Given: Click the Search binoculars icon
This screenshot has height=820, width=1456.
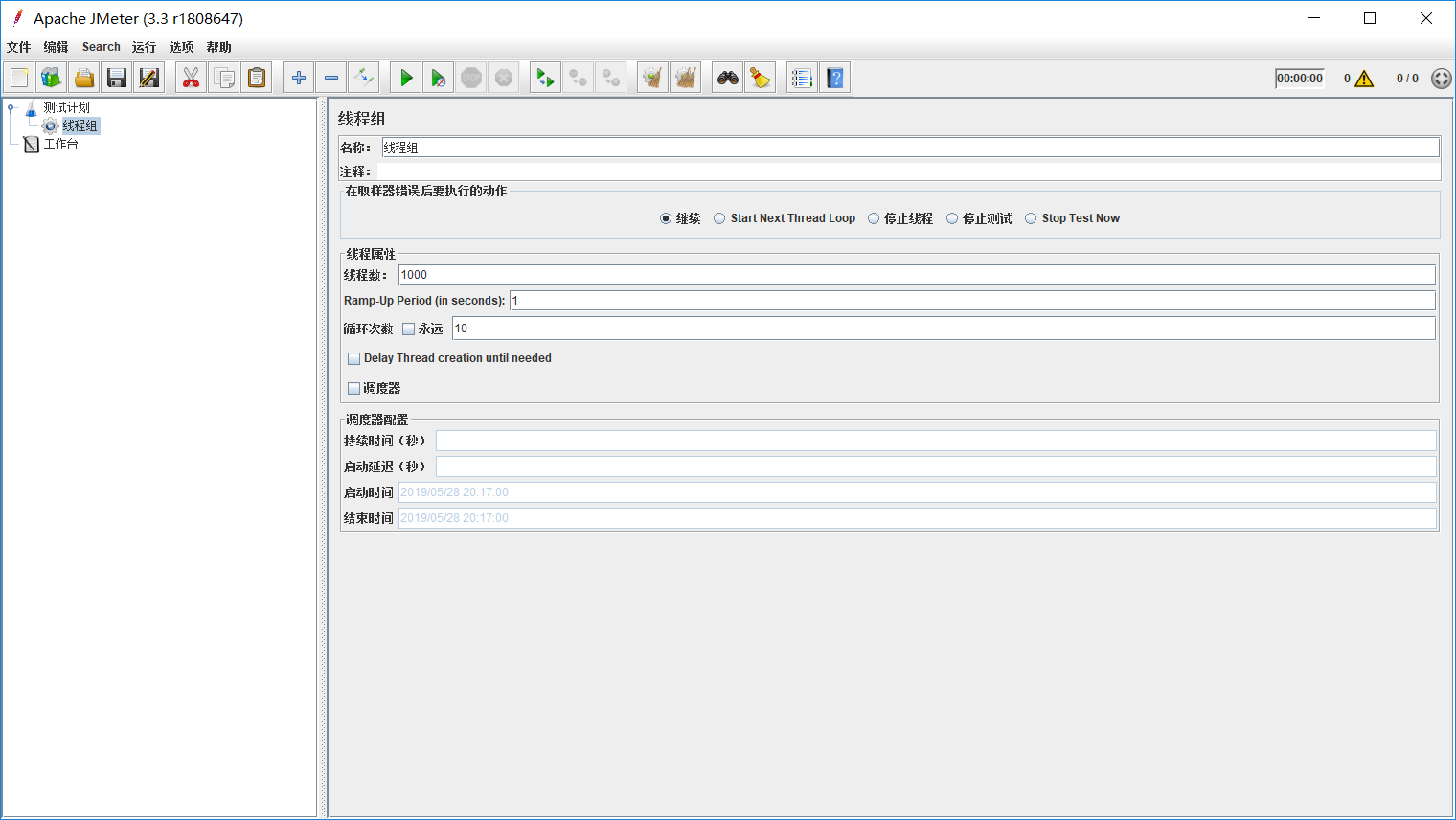Looking at the screenshot, I should coord(727,77).
